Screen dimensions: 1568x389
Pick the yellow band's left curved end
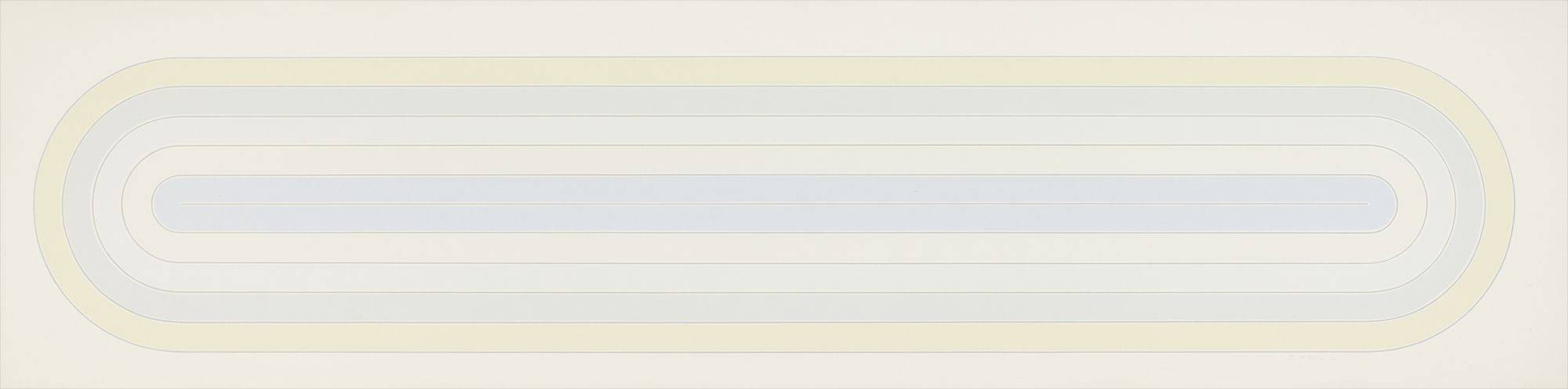(58, 204)
